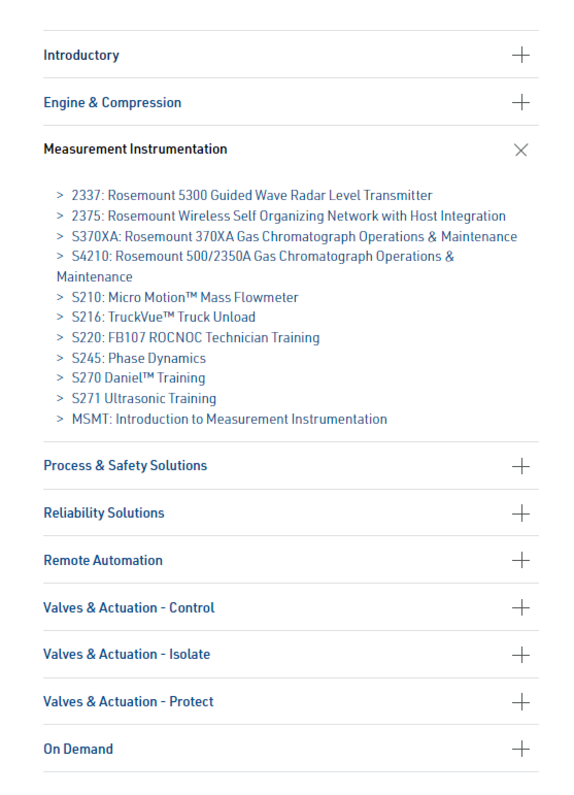The height and width of the screenshot is (795, 574).
Task: Expand Valves & Actuation - Isolate plus icon
Action: tap(521, 655)
